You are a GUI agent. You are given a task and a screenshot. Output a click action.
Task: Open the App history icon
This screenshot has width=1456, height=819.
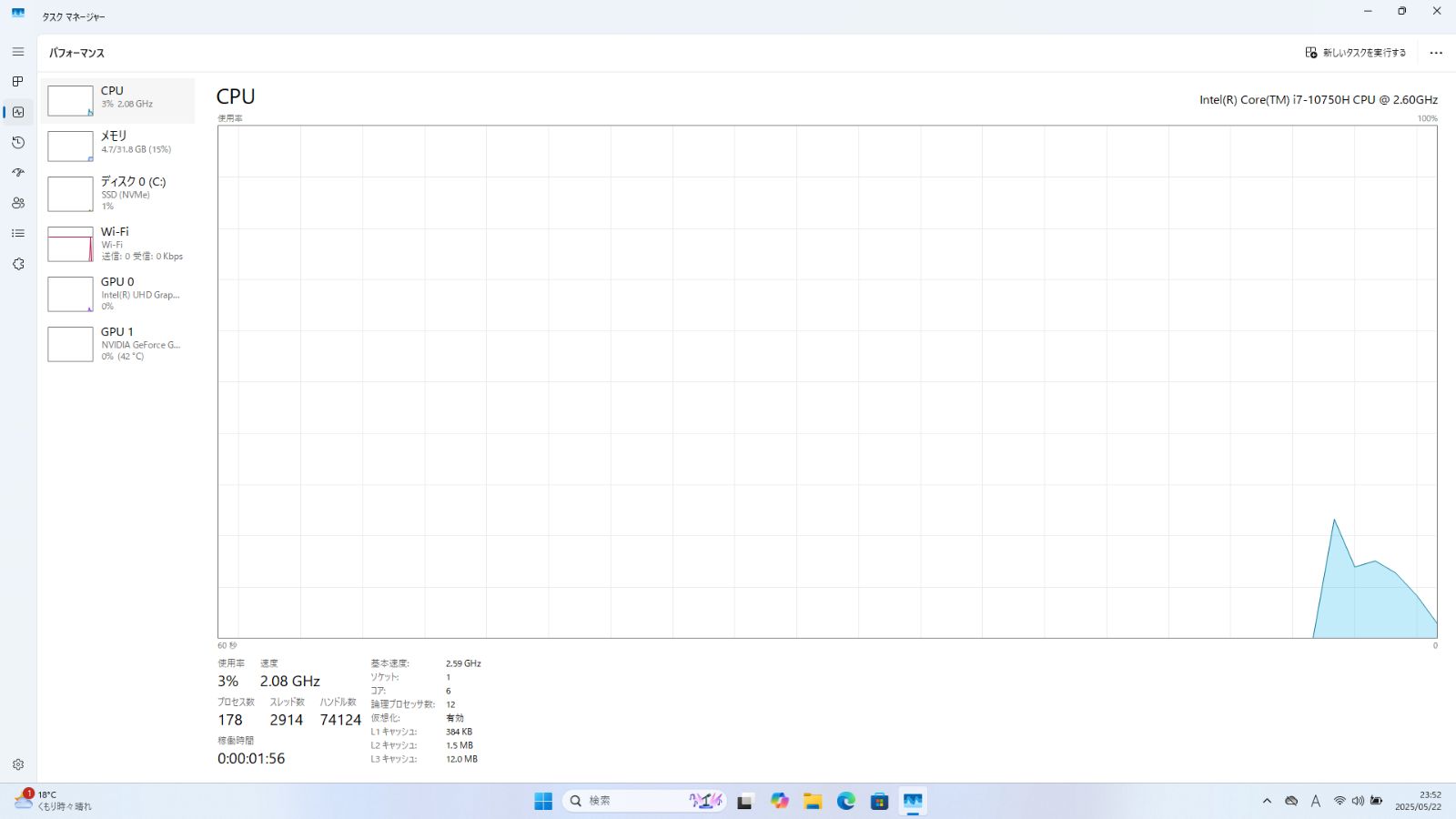(x=18, y=143)
